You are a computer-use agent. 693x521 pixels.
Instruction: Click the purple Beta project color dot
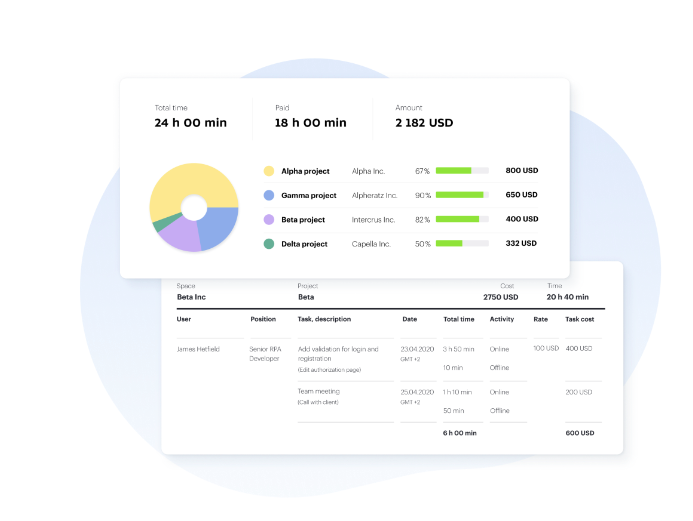[269, 220]
